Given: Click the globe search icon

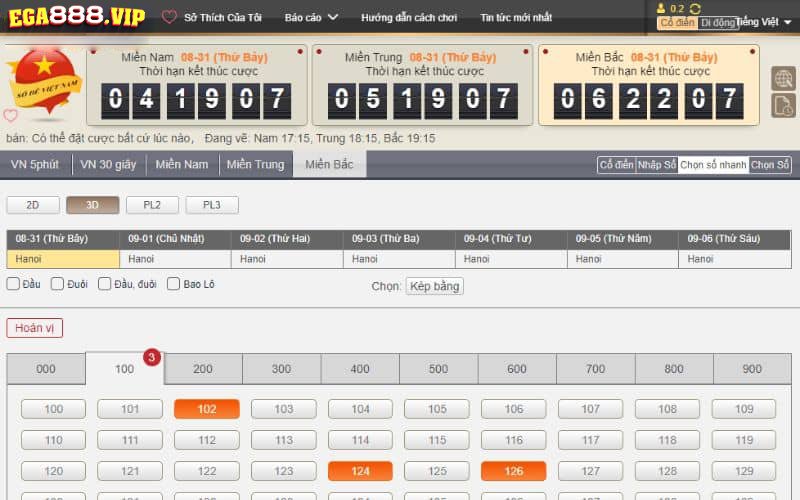Looking at the screenshot, I should tap(783, 79).
